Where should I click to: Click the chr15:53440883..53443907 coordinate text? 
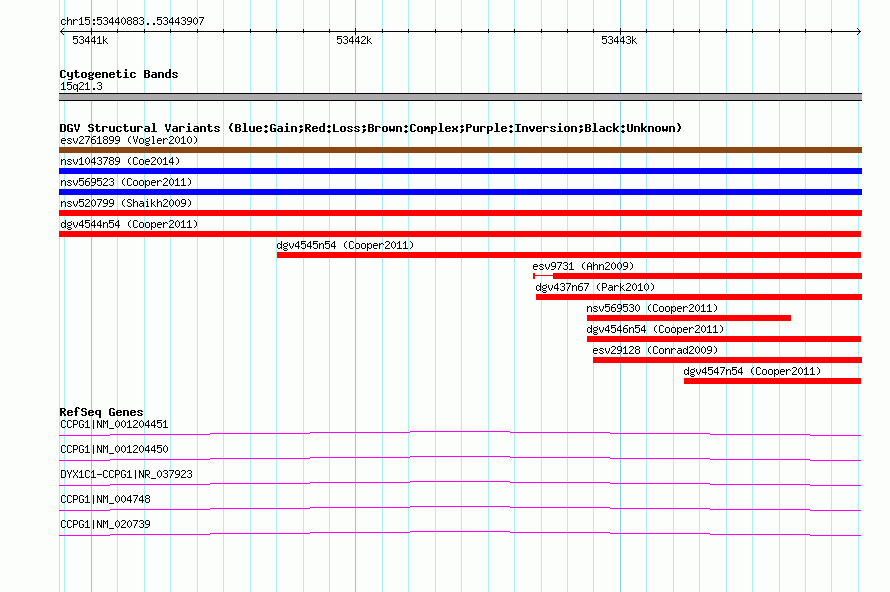132,21
